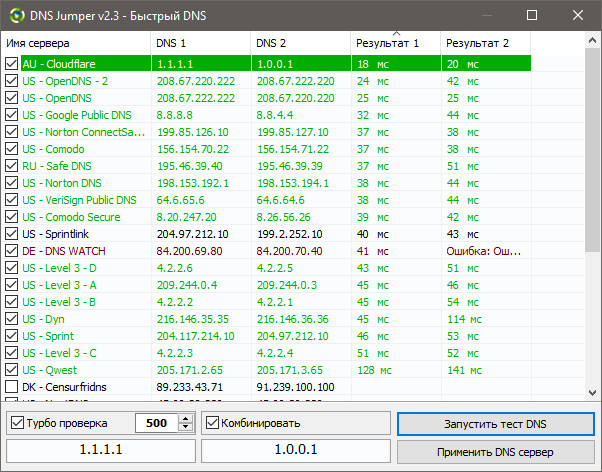602x472 pixels.
Task: Click the Запустить тест DNS button
Action: pos(496,424)
